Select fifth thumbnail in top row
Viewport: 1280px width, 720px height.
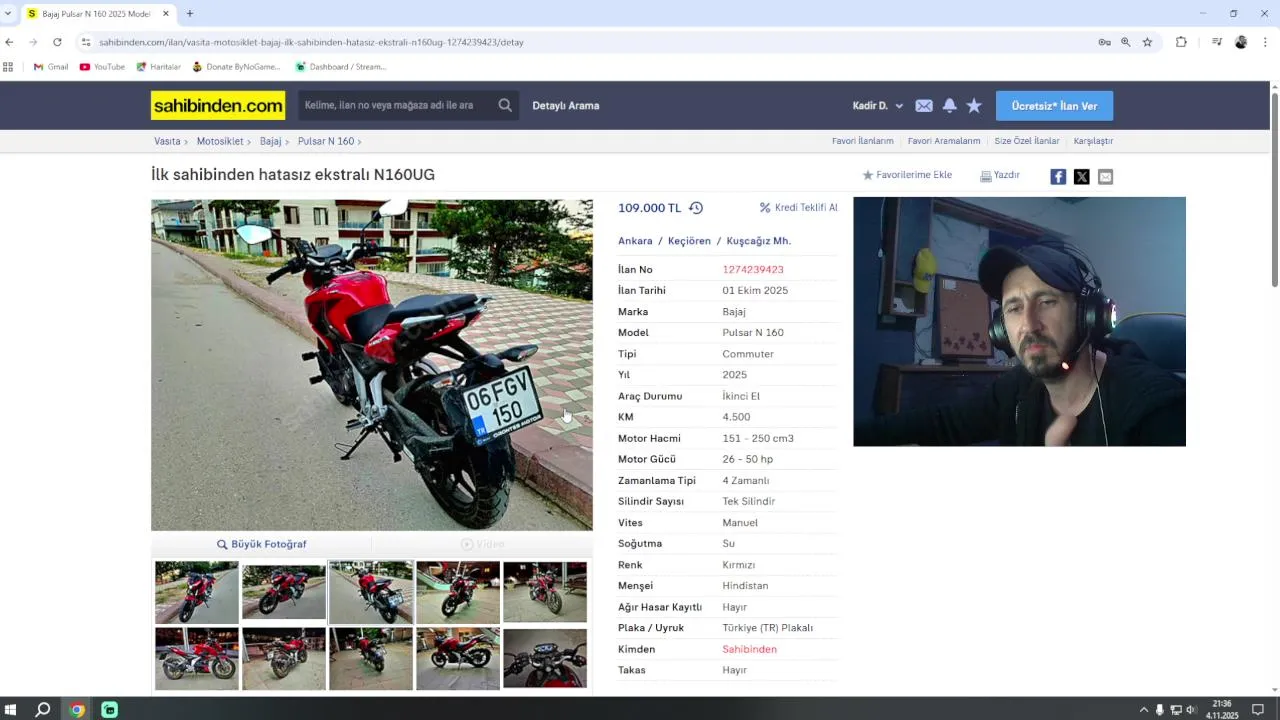545,593
